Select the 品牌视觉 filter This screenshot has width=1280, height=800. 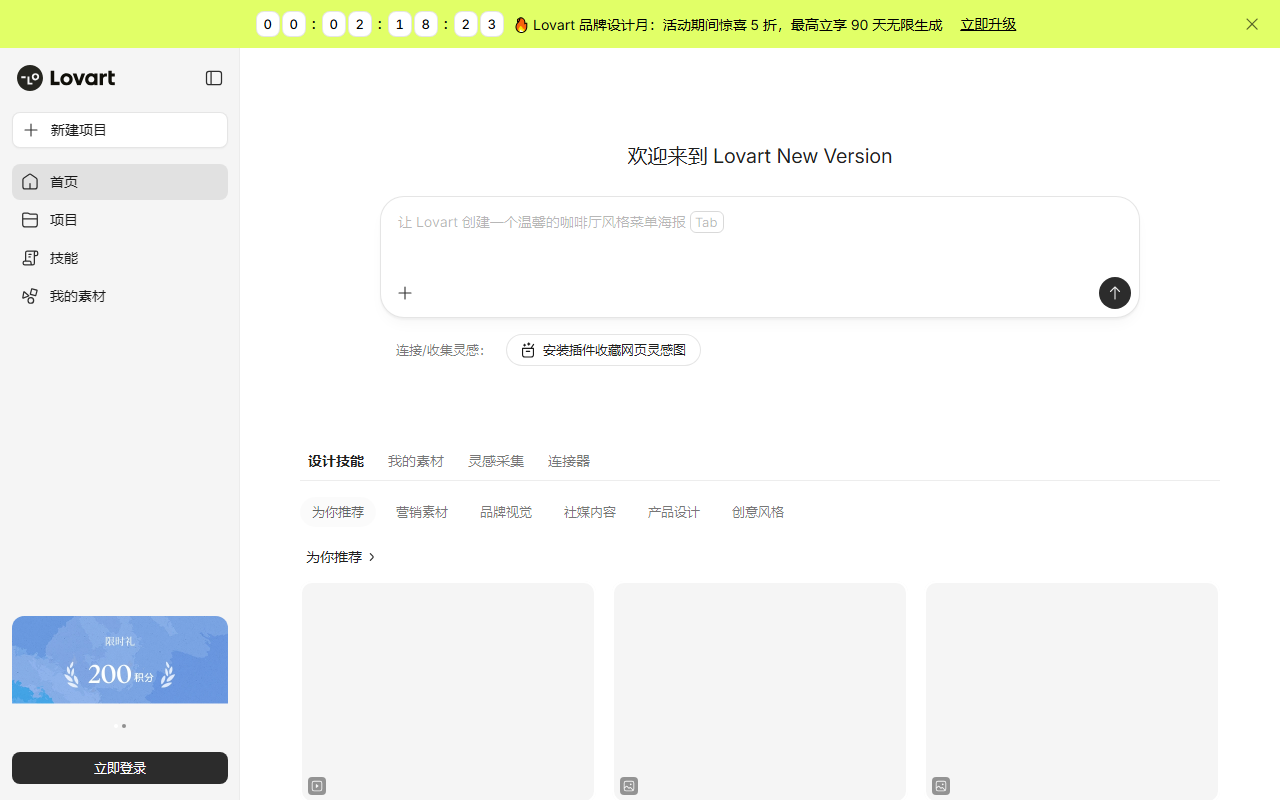click(506, 512)
